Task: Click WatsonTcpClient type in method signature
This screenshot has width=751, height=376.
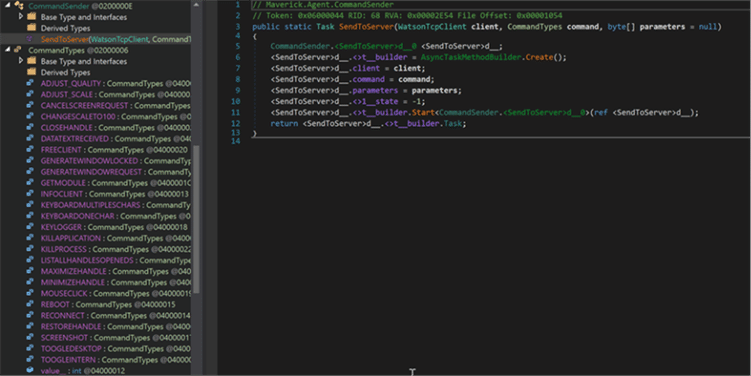Action: pyautogui.click(x=432, y=26)
